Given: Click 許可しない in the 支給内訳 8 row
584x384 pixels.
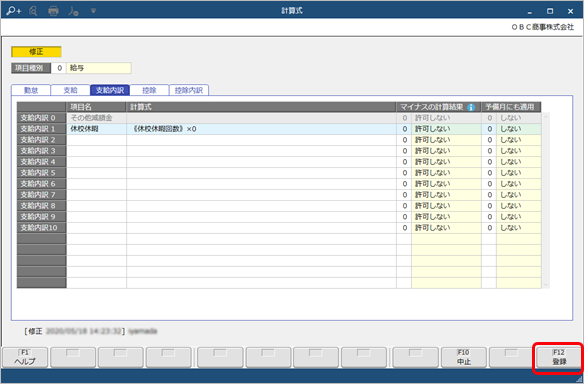Looking at the screenshot, I should click(446, 206).
